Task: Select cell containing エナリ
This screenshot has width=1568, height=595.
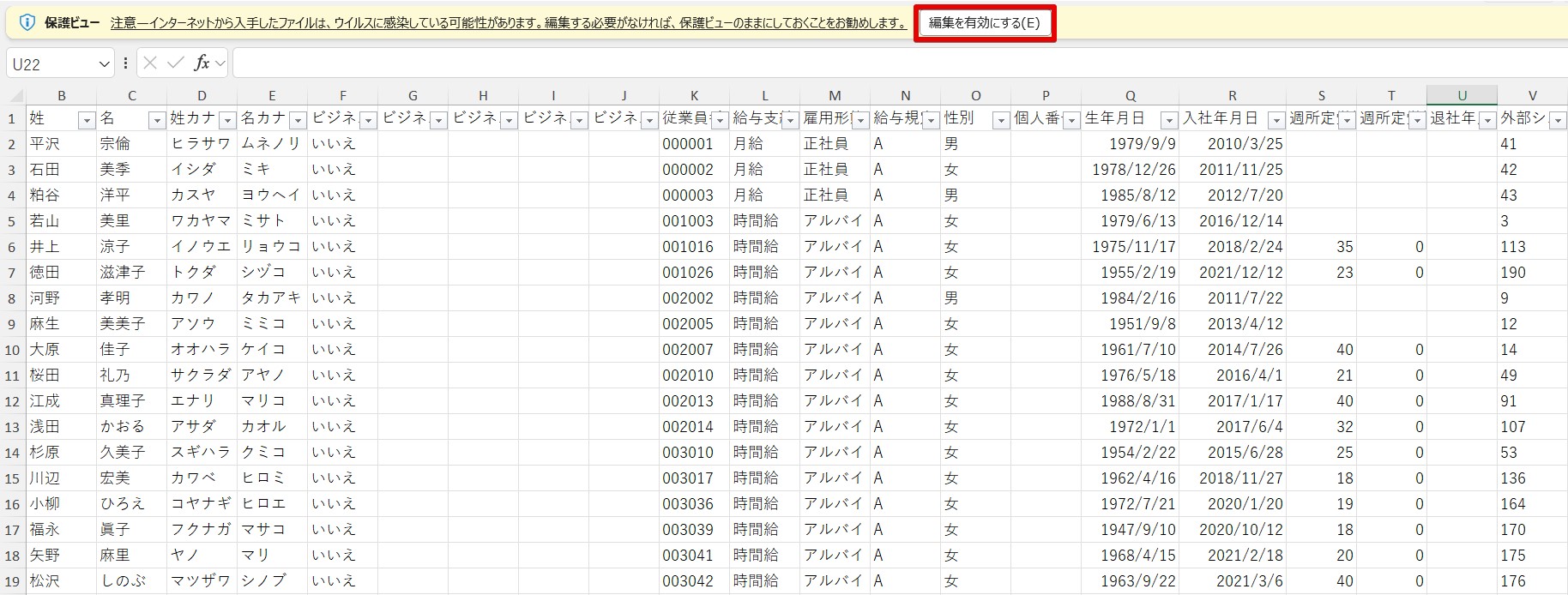Action: point(202,401)
